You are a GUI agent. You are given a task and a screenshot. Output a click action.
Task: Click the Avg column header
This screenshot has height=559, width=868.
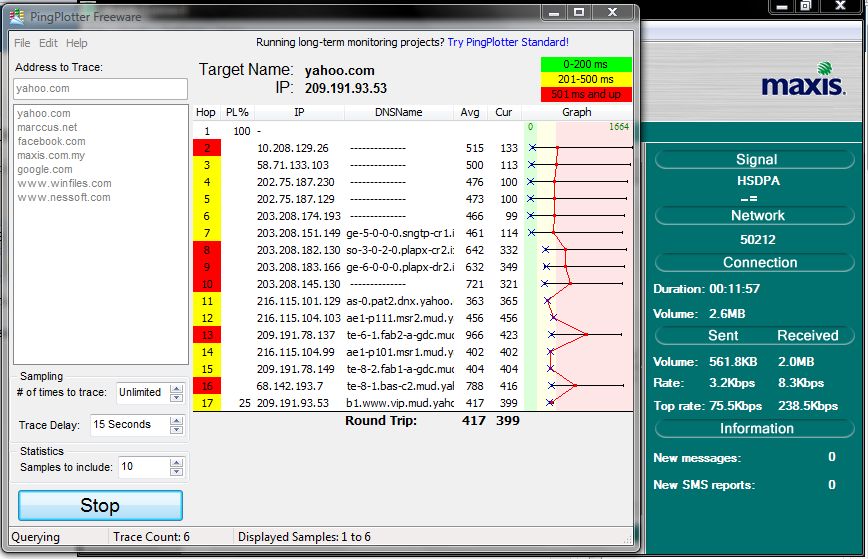(x=470, y=112)
